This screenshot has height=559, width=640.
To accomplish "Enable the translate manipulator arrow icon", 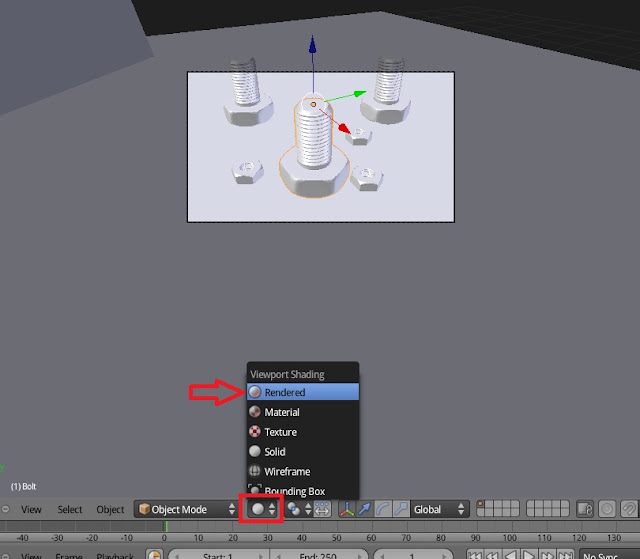I will (364, 509).
